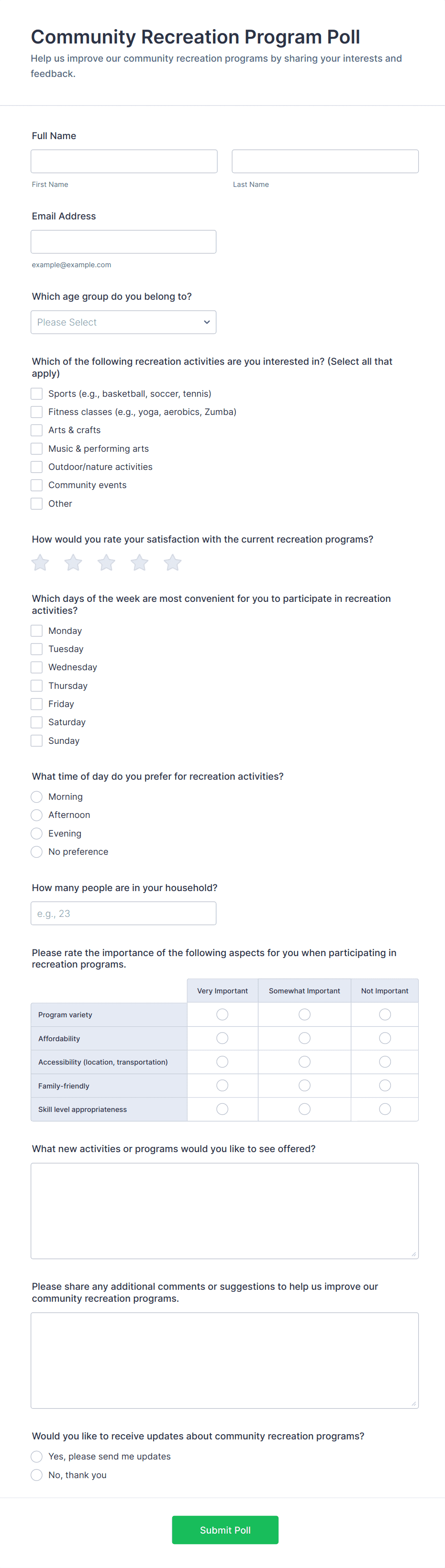Image resolution: width=445 pixels, height=1568 pixels.
Task: Focus the First Name input field
Action: click(124, 161)
